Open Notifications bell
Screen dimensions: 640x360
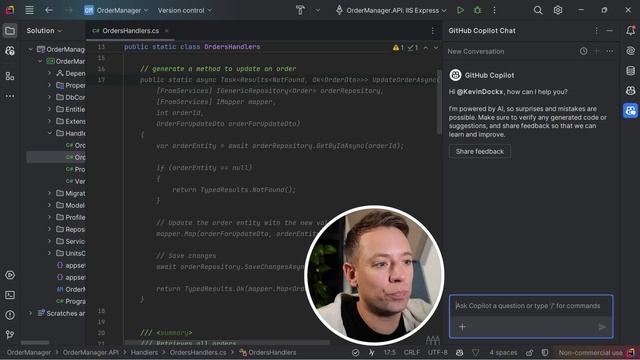click(x=630, y=31)
